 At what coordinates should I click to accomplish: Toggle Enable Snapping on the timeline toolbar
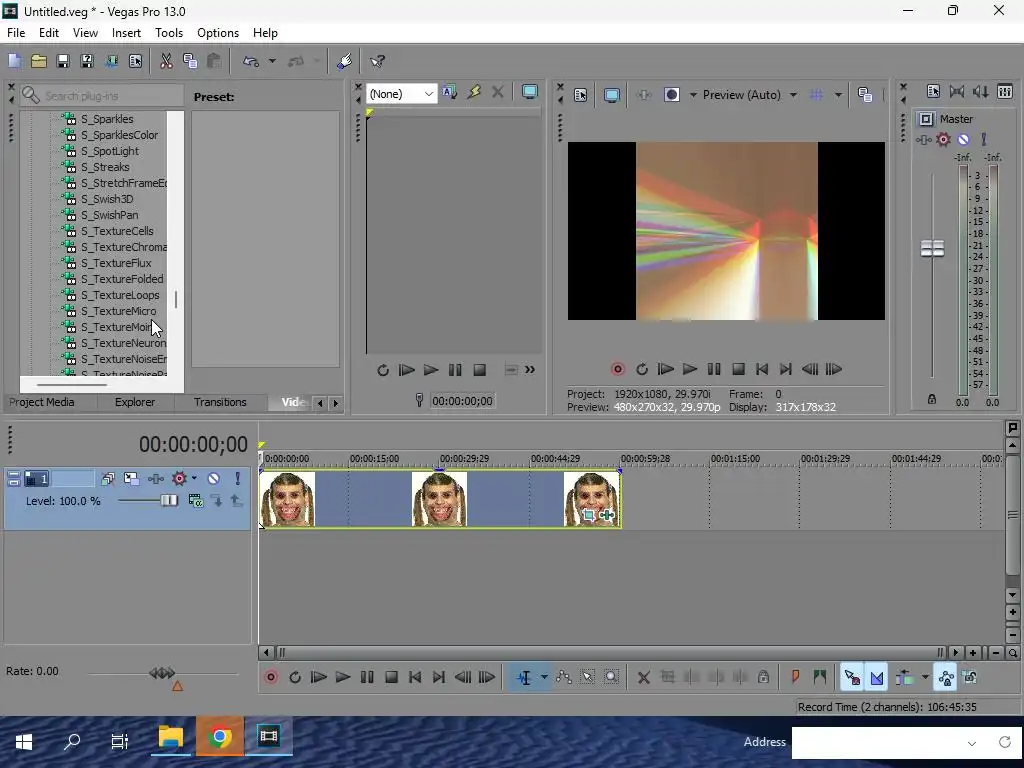coord(852,677)
